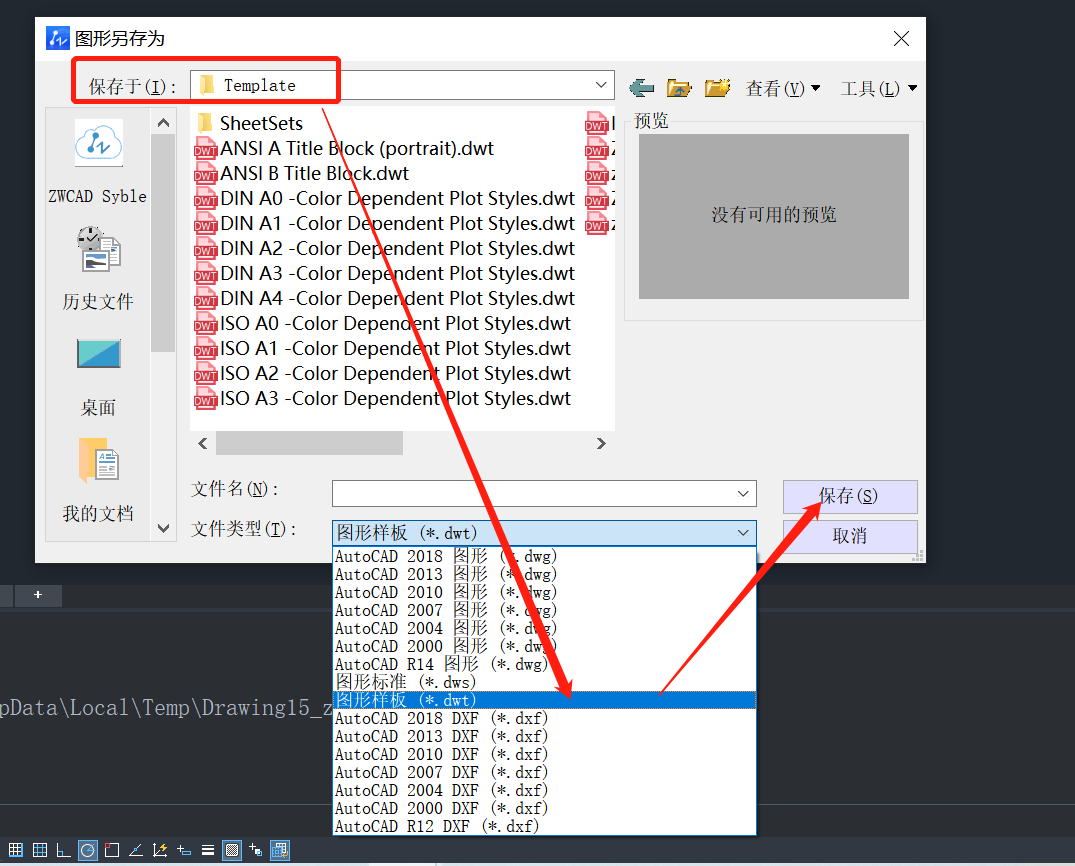This screenshot has width=1075, height=866.
Task: Toggle dynamic input icon
Action: [x=184, y=850]
